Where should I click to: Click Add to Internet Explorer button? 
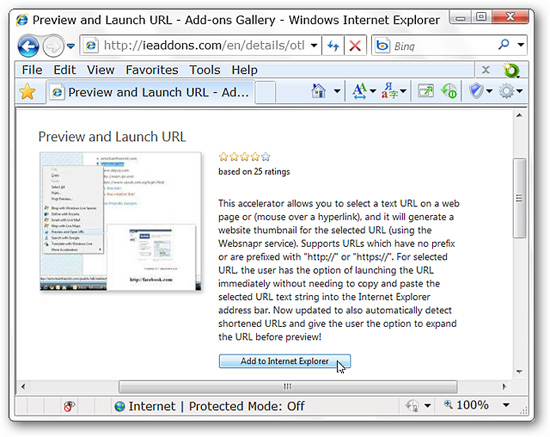point(284,361)
